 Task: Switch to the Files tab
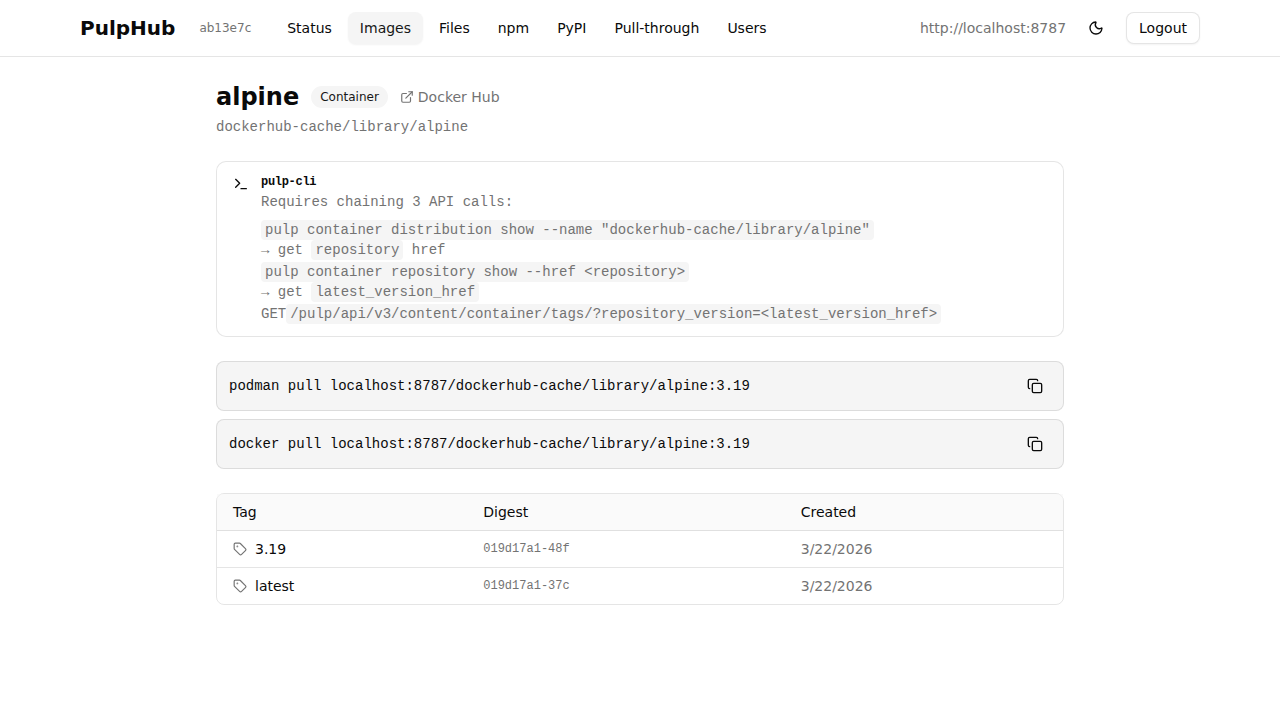point(454,28)
